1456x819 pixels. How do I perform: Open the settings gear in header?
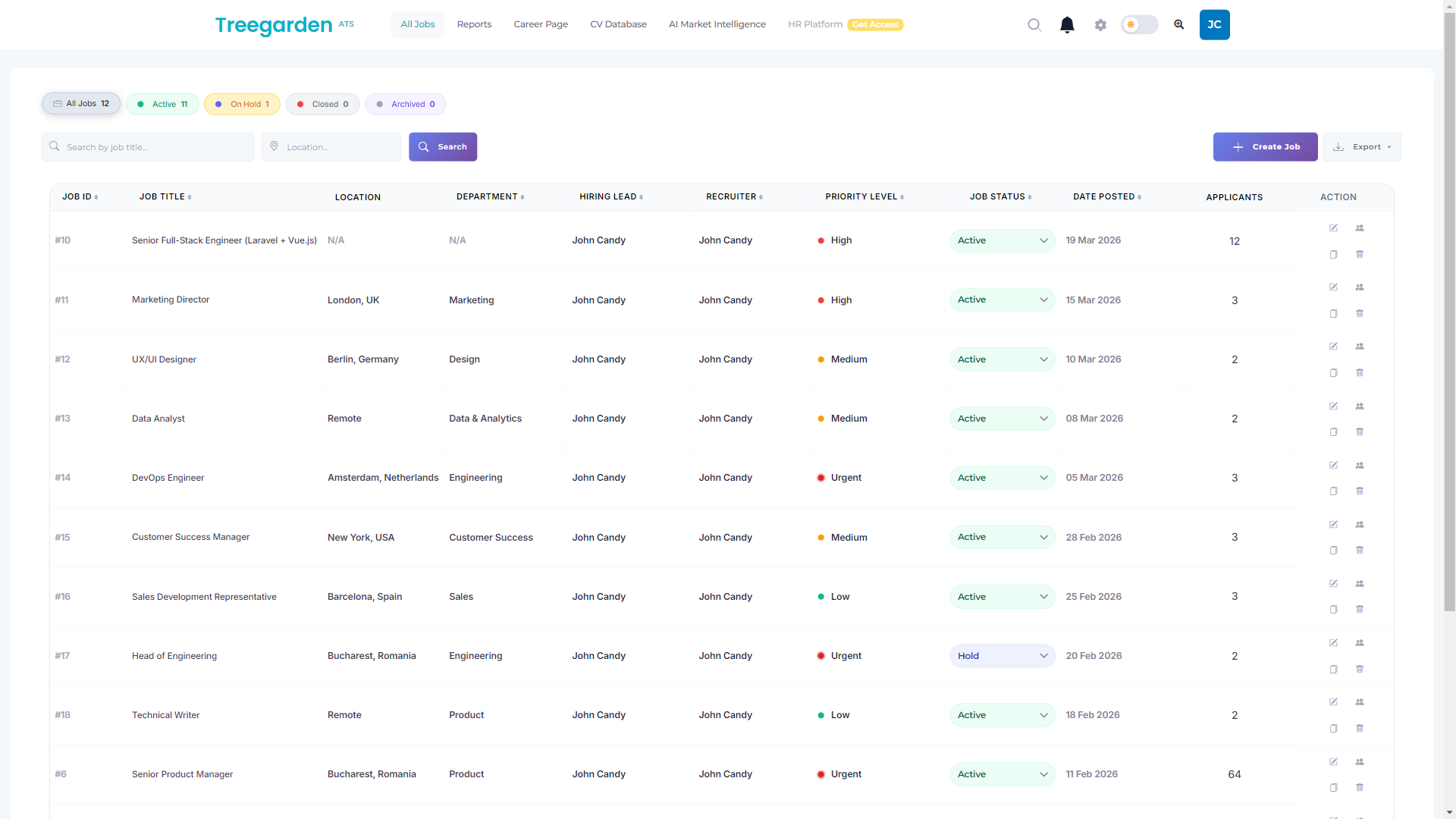(x=1100, y=25)
